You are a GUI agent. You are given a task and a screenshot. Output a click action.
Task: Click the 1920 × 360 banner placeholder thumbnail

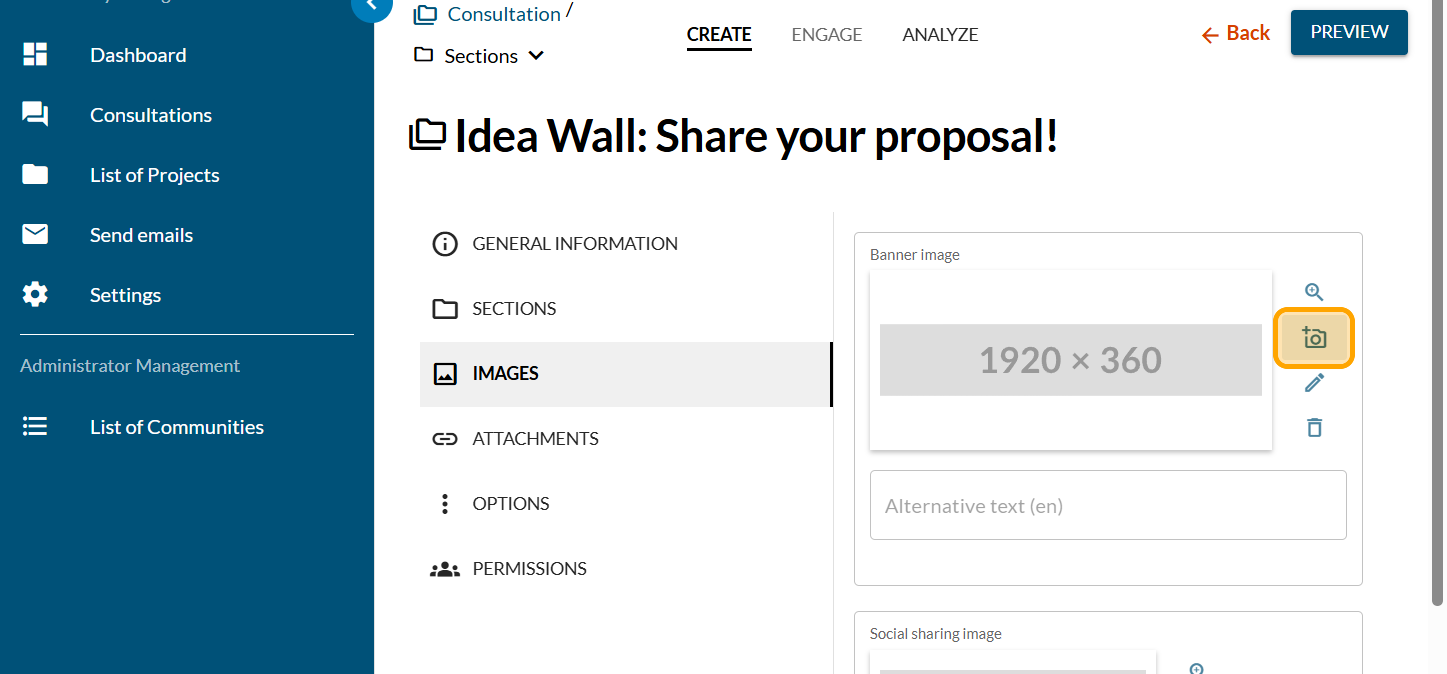[1070, 360]
